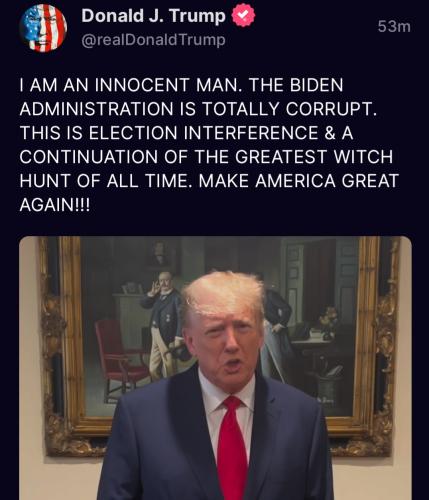Play the video attached to the post

215,368
